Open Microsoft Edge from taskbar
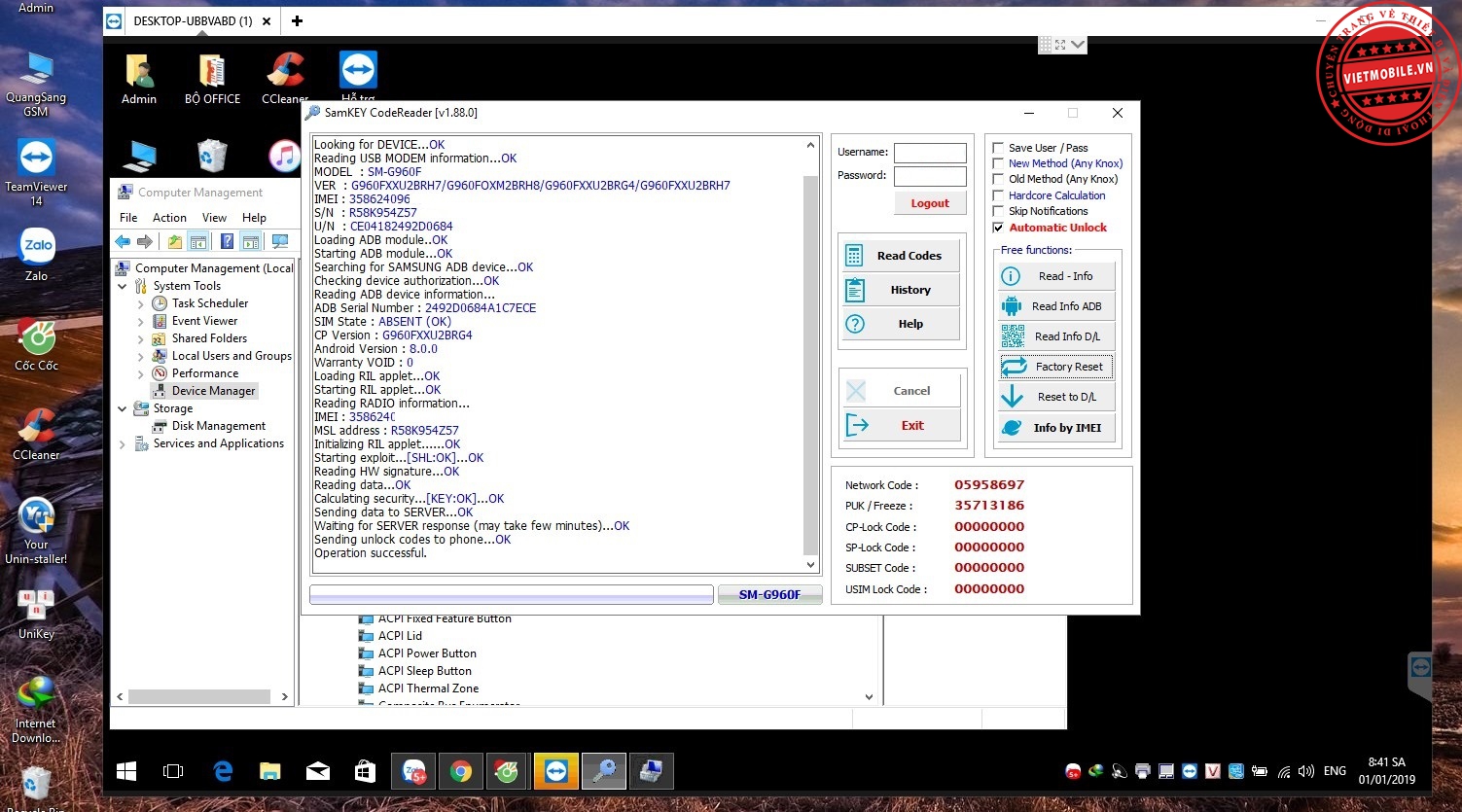1462x812 pixels. (223, 772)
